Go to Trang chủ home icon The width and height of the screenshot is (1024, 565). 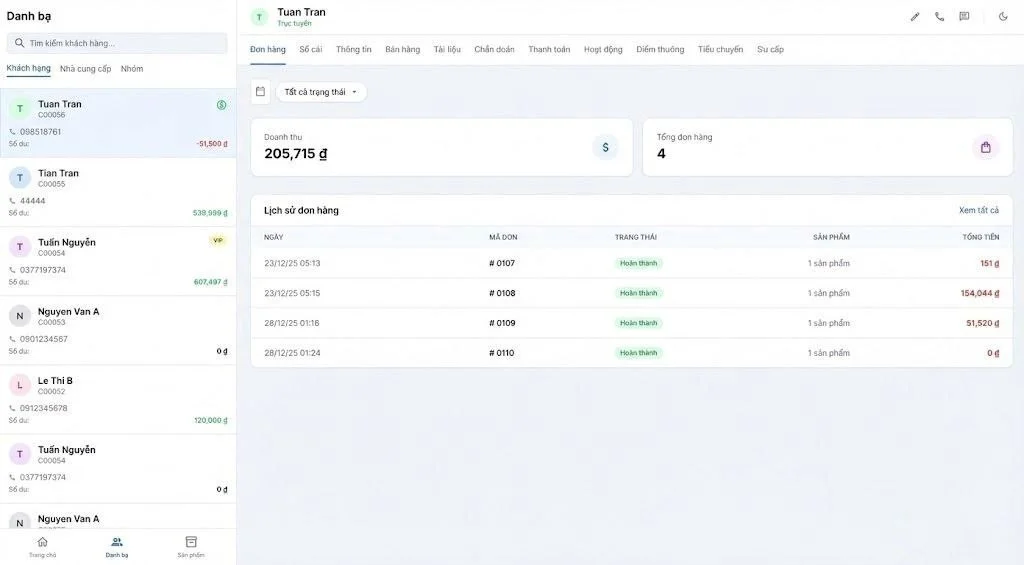point(42,545)
